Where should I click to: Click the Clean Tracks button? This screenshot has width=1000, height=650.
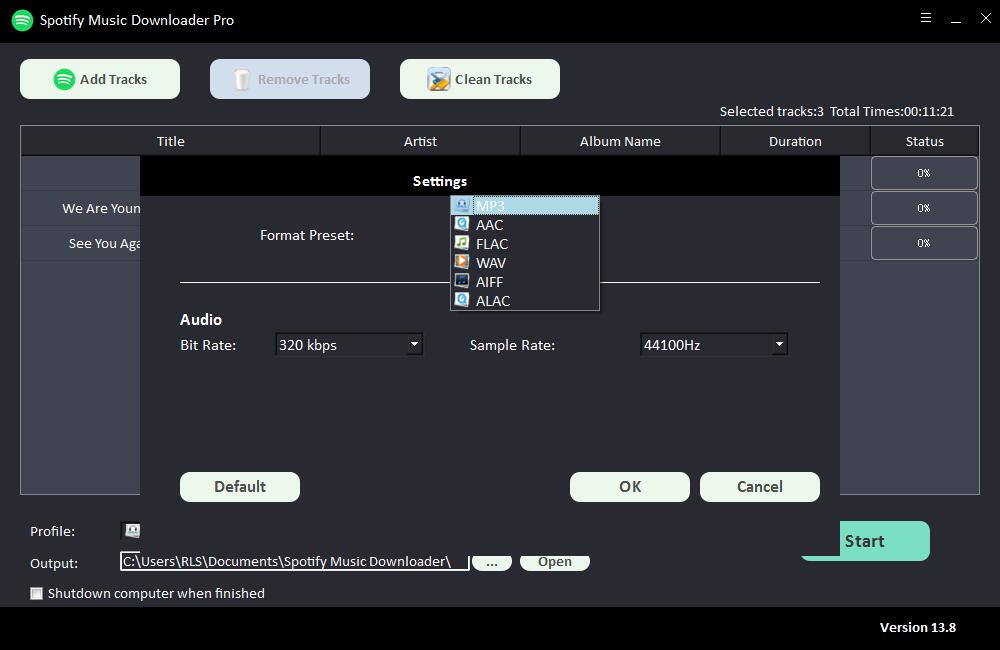(x=480, y=79)
